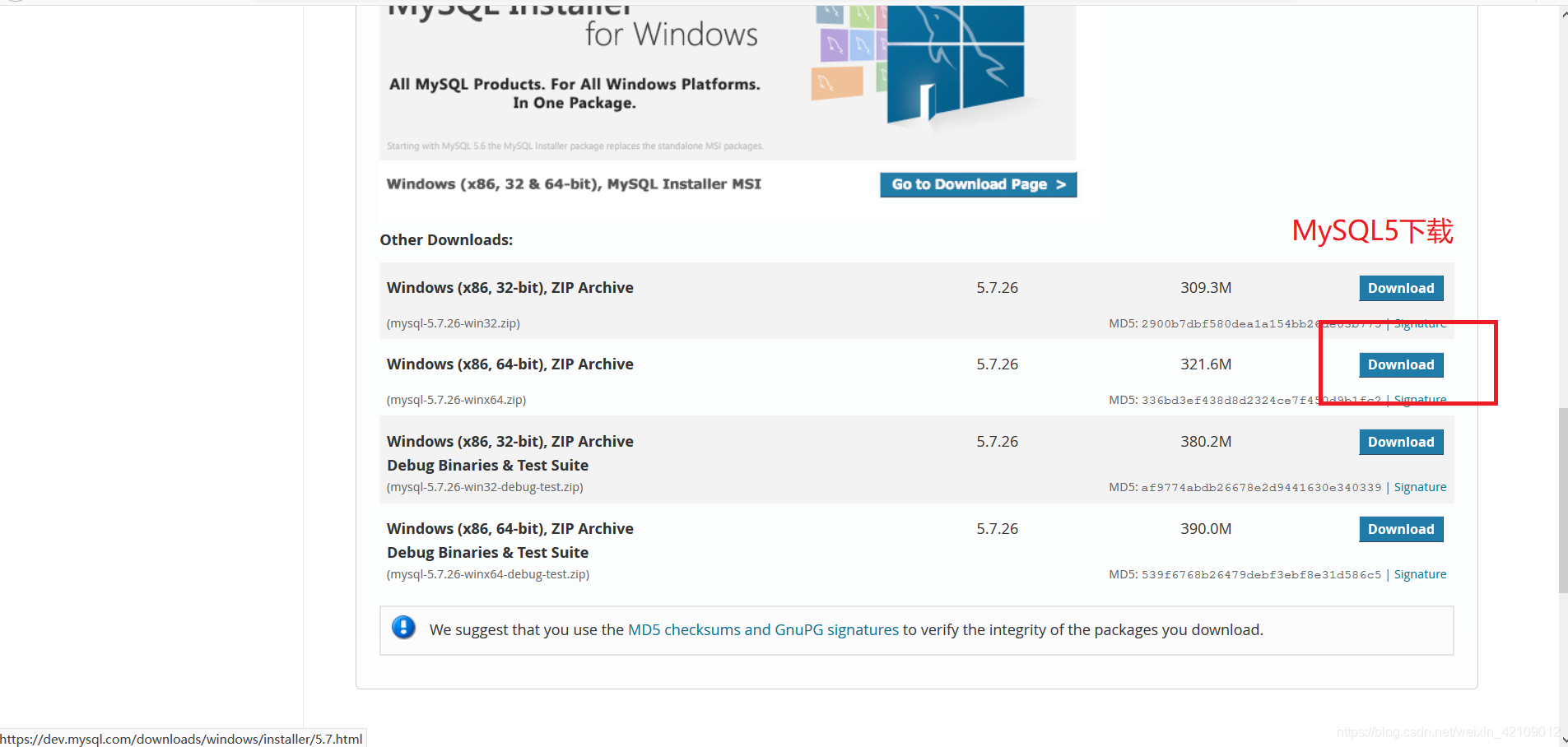The image size is (1568, 747).
Task: Click 'Windows (x86, 32 & 64-bit), MySQL Installer MSI' text
Action: [574, 184]
